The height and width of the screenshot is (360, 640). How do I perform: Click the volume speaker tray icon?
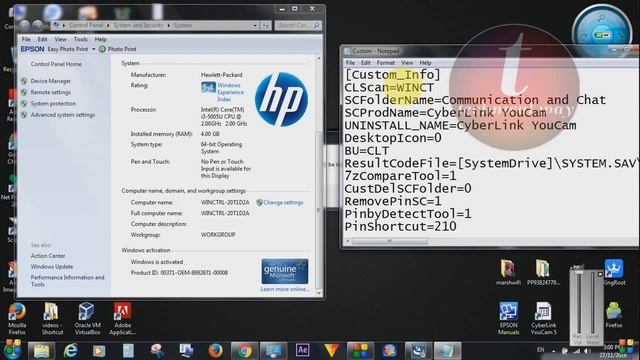click(587, 351)
